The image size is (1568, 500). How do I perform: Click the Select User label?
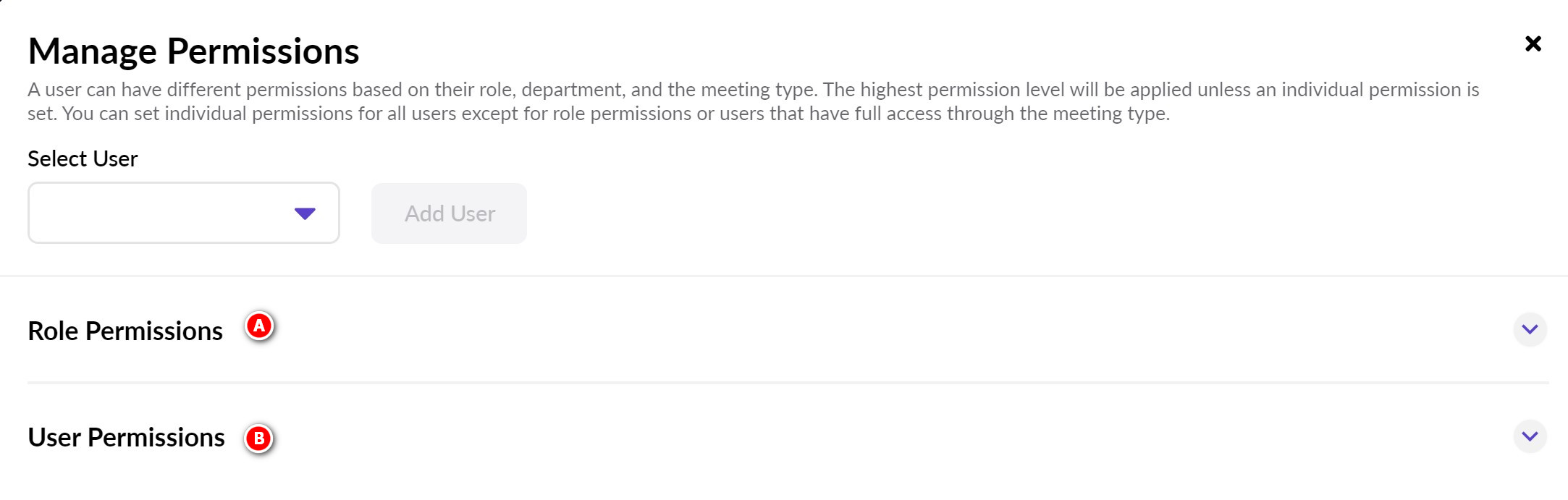coord(83,158)
